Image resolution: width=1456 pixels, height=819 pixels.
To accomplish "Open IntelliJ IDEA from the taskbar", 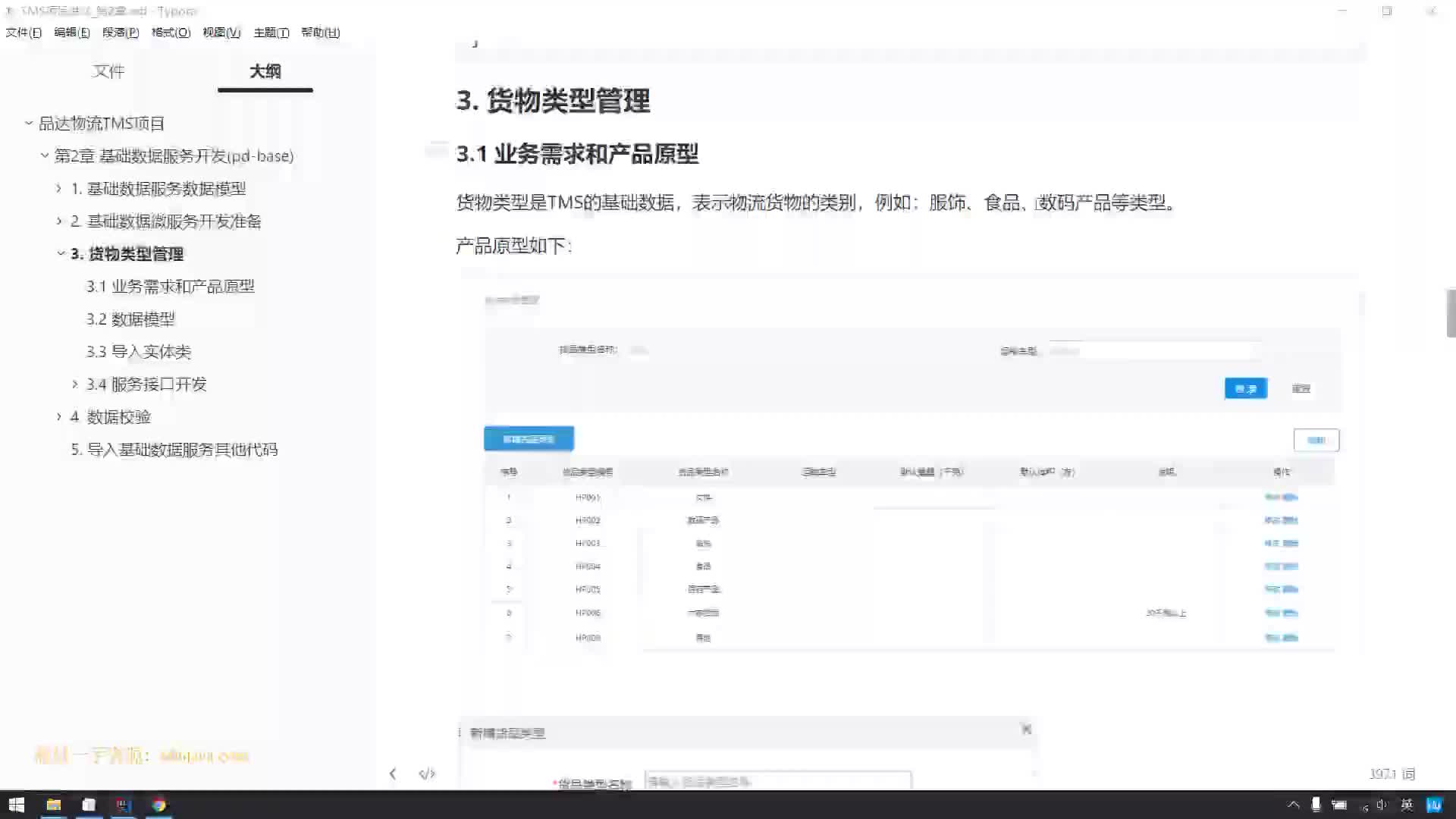I will [123, 805].
